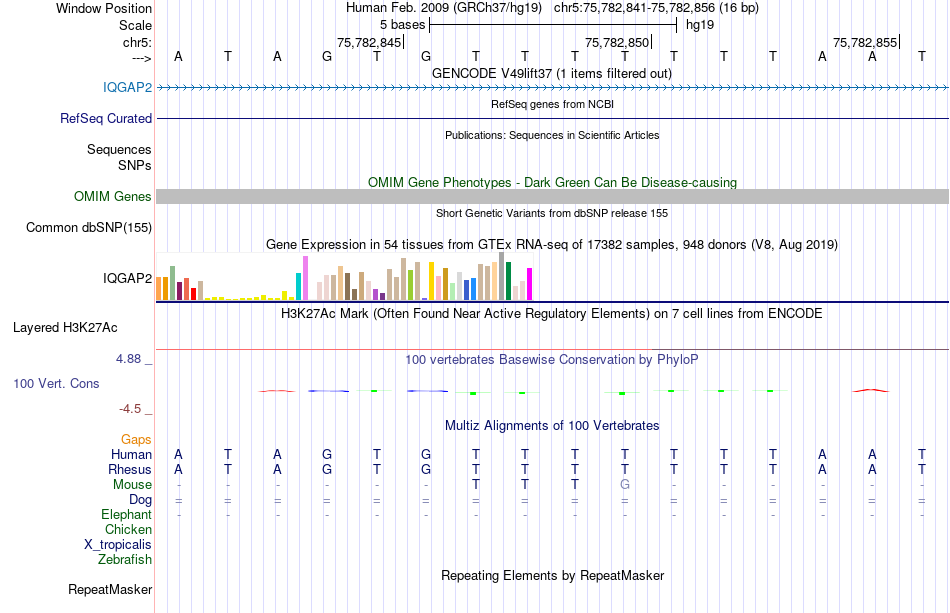Open the 100 Vert. Cons track label
950x613 pixels.
56,383
